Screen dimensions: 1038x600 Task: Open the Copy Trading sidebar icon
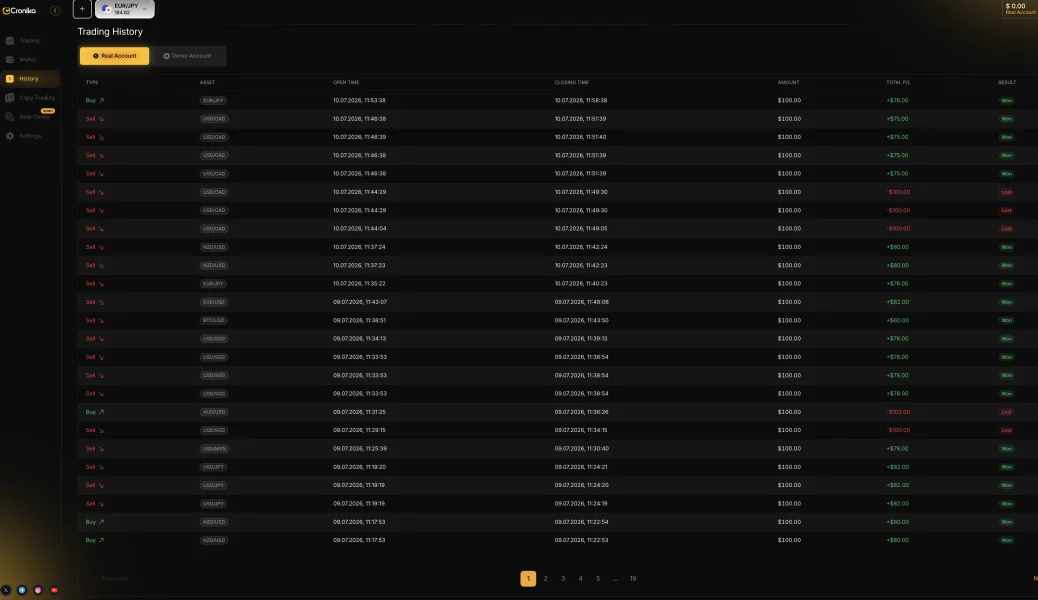click(10, 97)
